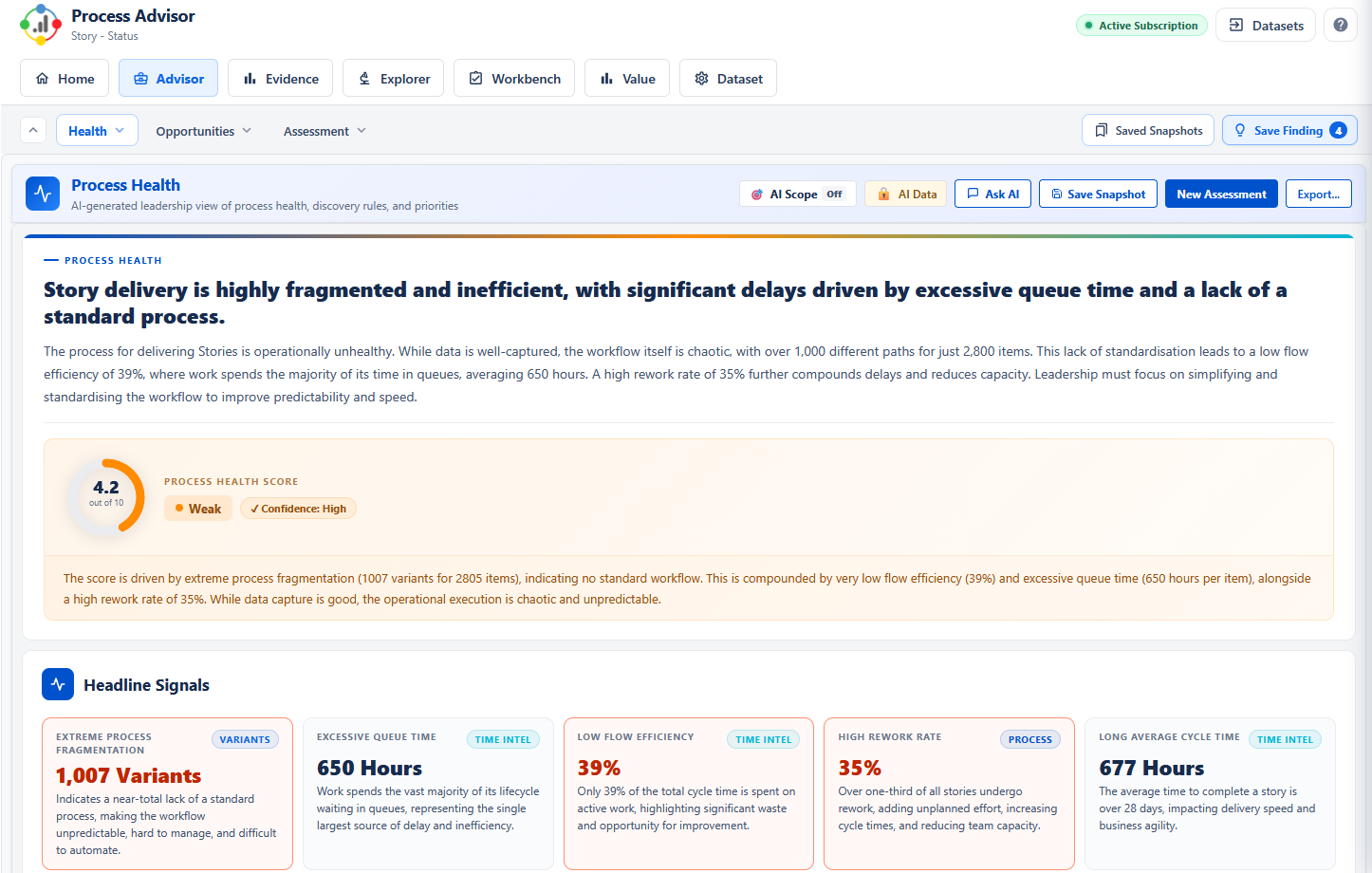Viewport: 1372px width, 873px height.
Task: Click the bar chart icon on Value tab
Action: [606, 79]
